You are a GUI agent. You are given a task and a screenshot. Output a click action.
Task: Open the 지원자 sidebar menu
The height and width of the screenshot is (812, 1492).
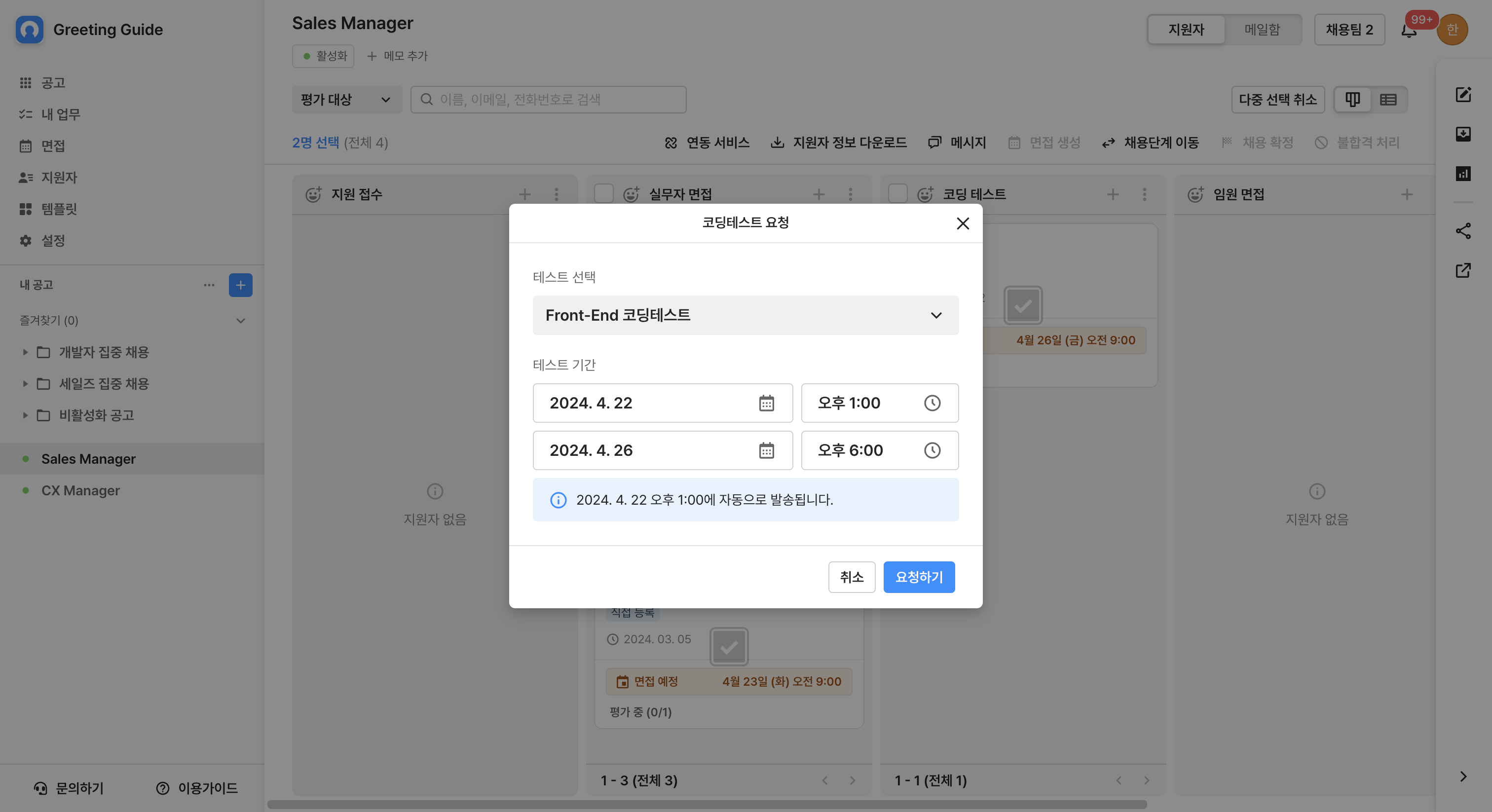[49, 177]
